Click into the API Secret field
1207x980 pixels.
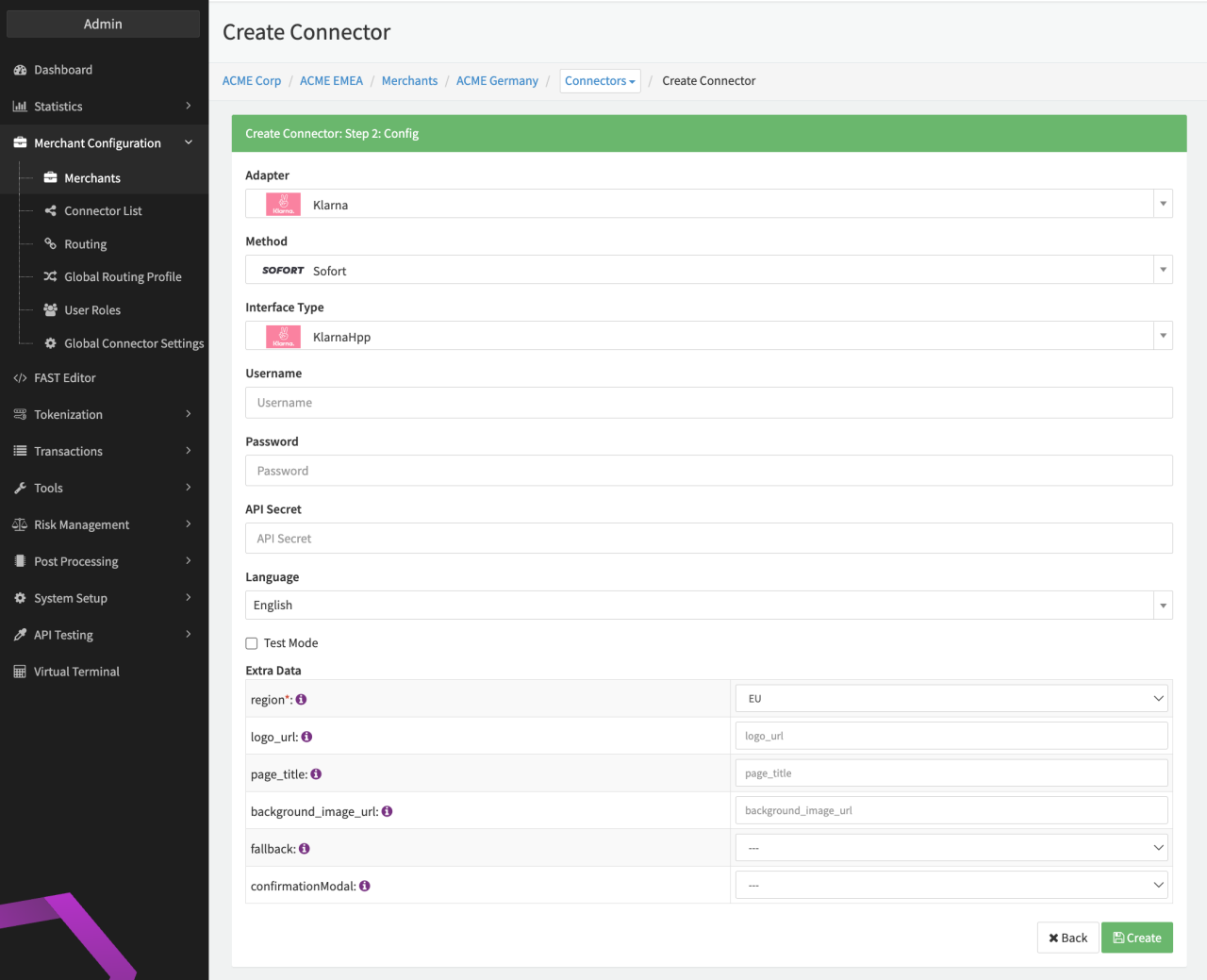pos(708,539)
